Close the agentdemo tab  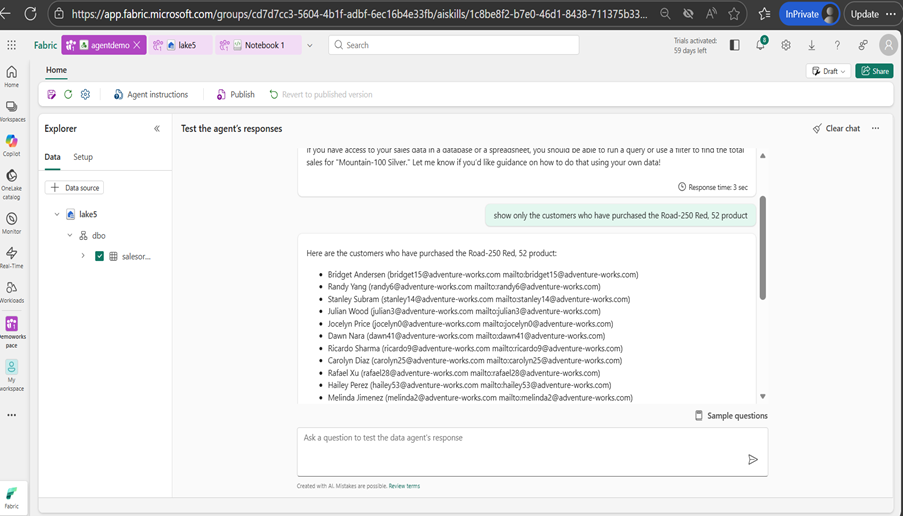point(136,45)
